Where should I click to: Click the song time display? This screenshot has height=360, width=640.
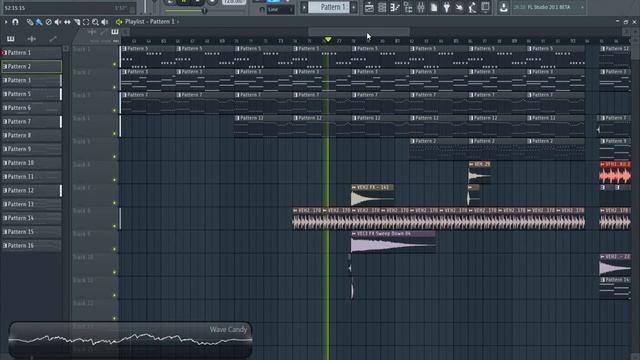click(x=69, y=8)
